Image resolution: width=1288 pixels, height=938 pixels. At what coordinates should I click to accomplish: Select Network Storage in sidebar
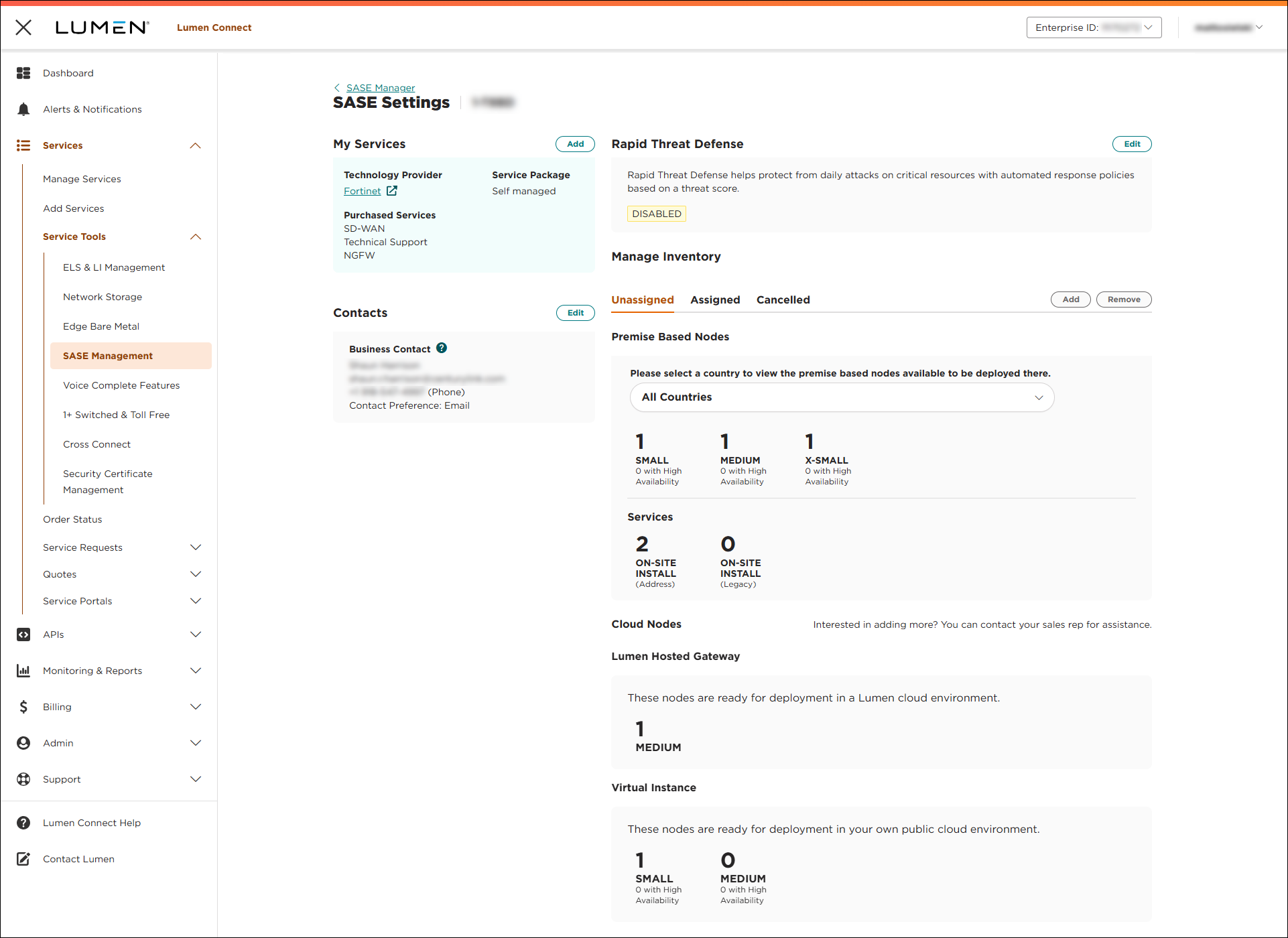click(103, 297)
